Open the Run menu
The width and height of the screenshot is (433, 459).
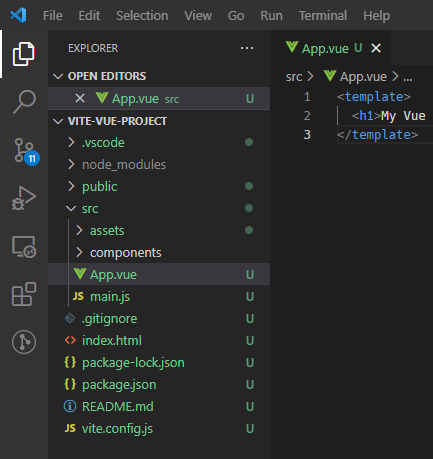pyautogui.click(x=272, y=16)
